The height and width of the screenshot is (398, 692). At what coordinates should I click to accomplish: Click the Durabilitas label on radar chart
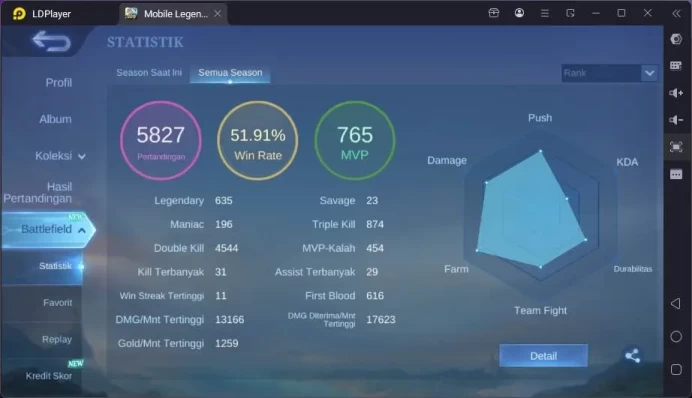[x=632, y=269]
